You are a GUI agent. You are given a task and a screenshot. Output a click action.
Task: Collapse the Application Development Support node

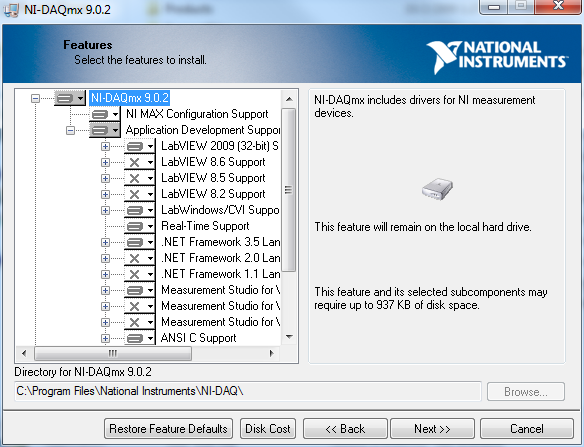click(70, 130)
